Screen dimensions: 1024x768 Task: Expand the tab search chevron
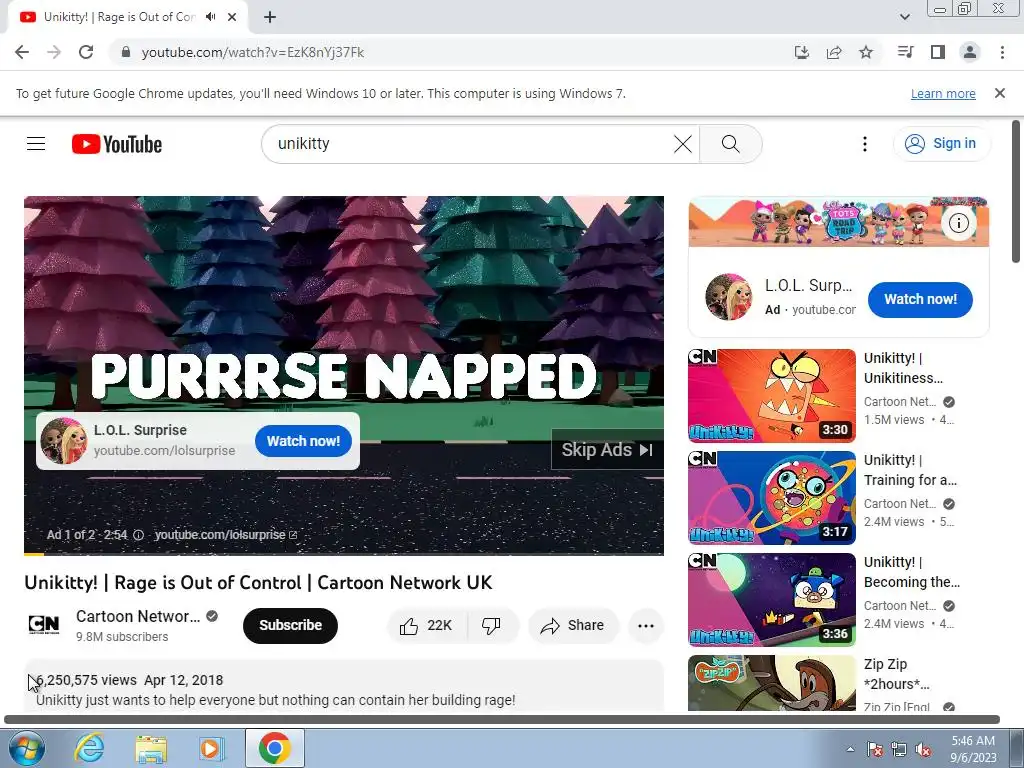click(x=904, y=17)
